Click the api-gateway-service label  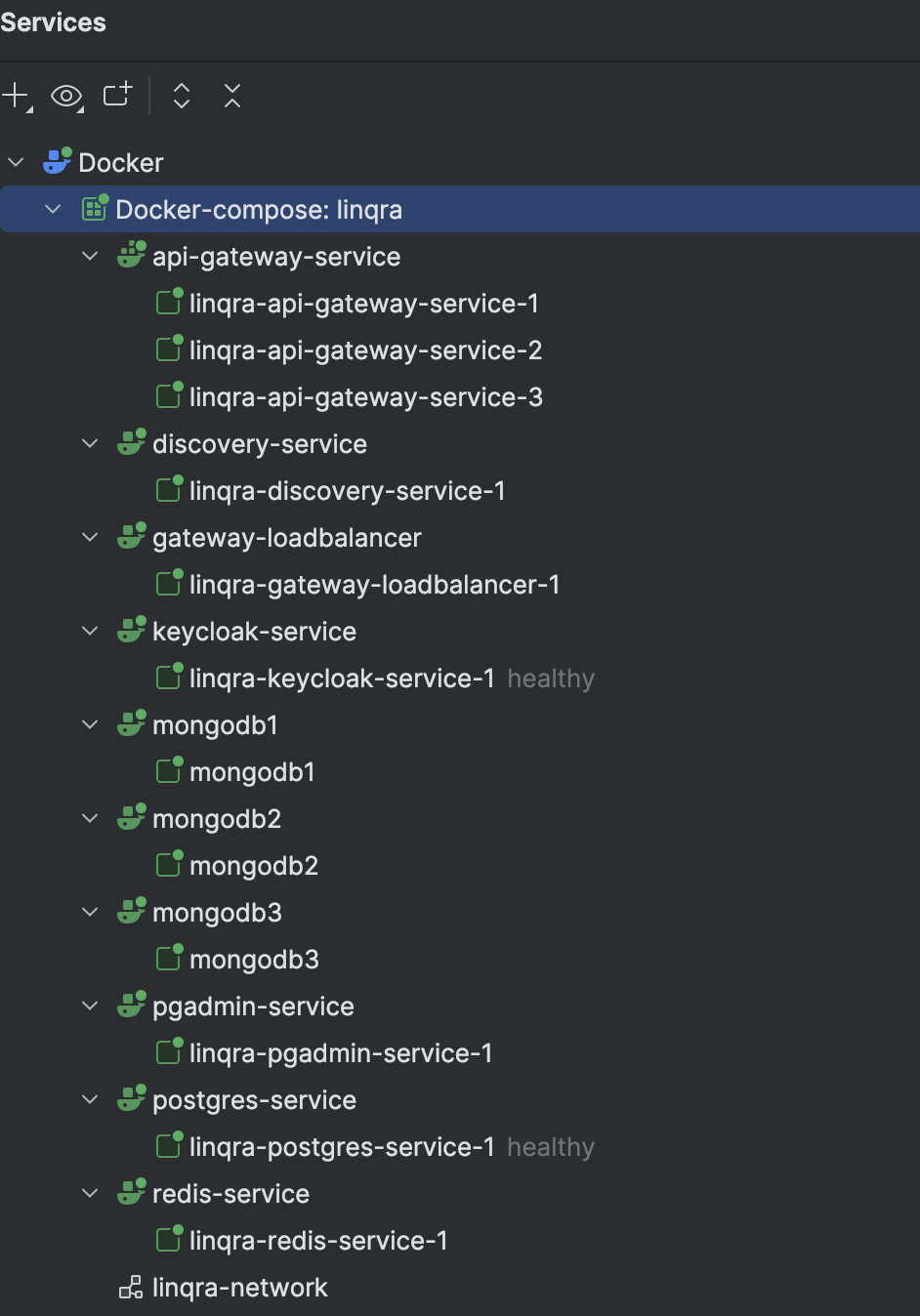[276, 257]
